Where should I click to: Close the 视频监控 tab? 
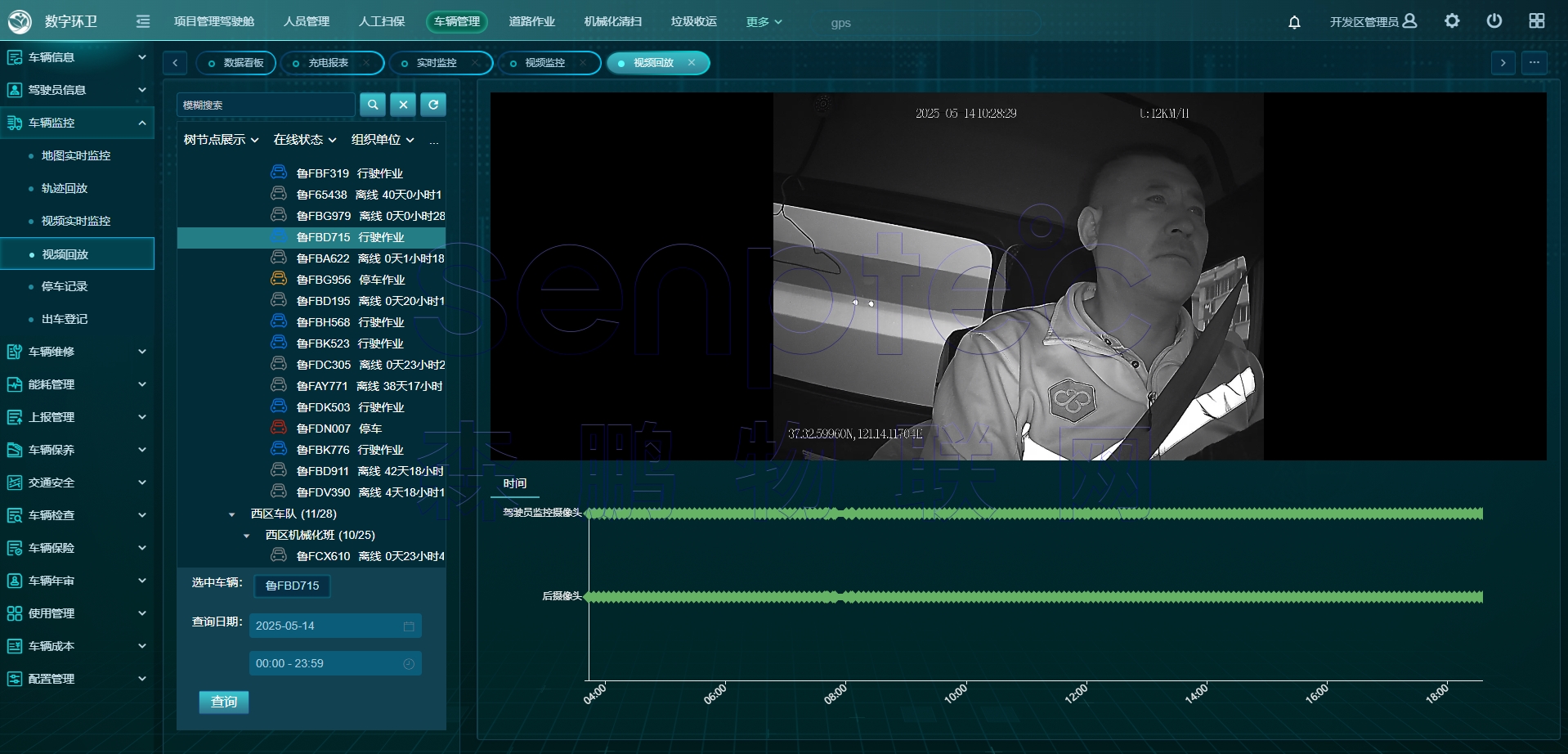tap(582, 63)
